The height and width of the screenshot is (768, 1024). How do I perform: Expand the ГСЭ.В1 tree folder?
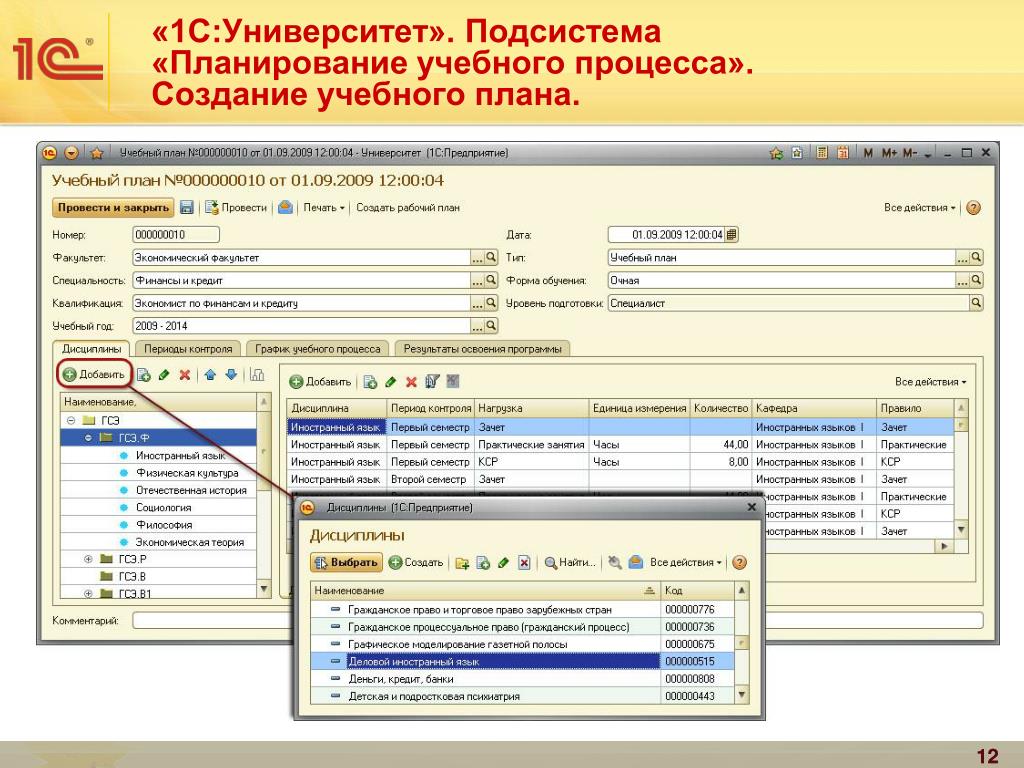pos(88,594)
